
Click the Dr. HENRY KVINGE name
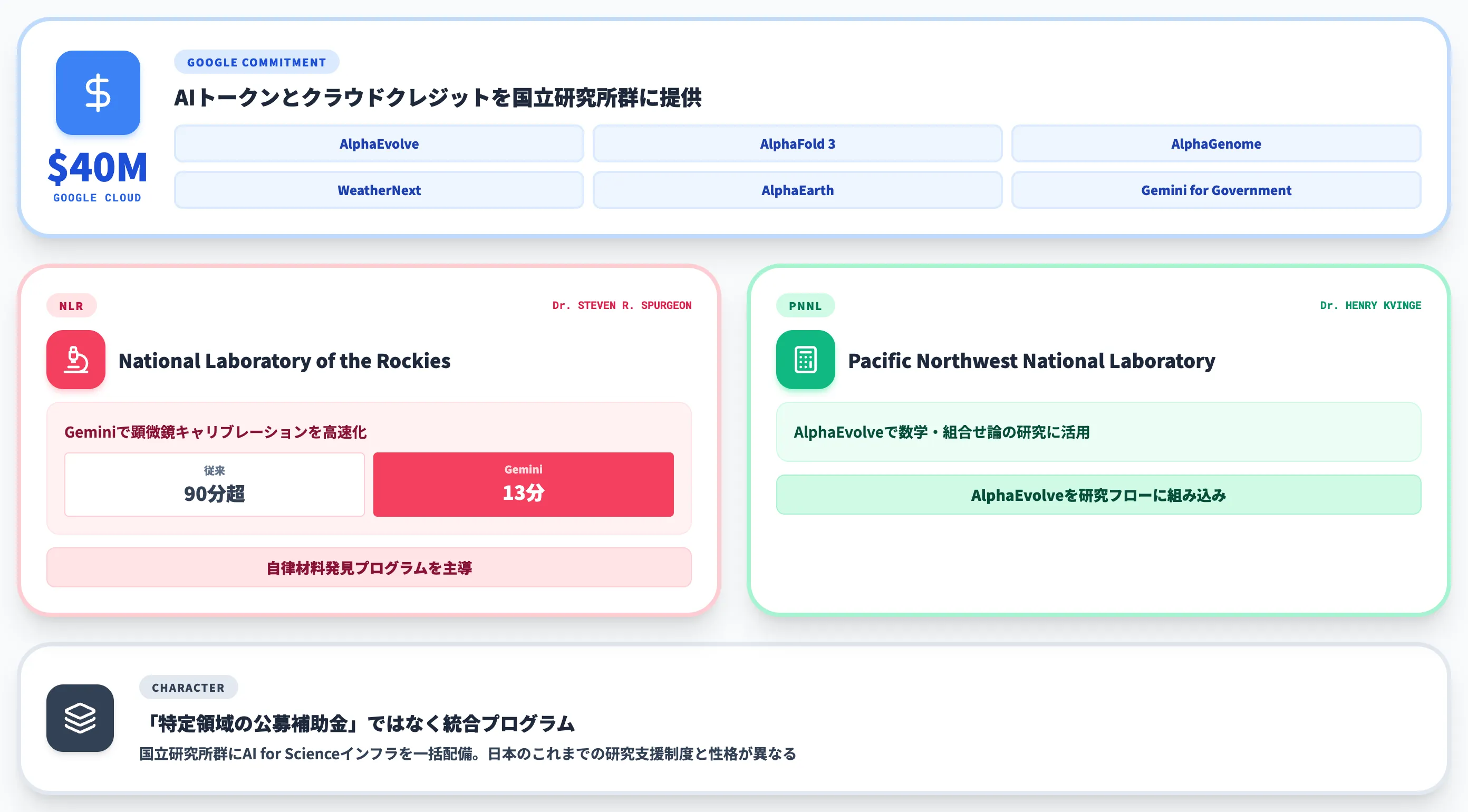1370,305
